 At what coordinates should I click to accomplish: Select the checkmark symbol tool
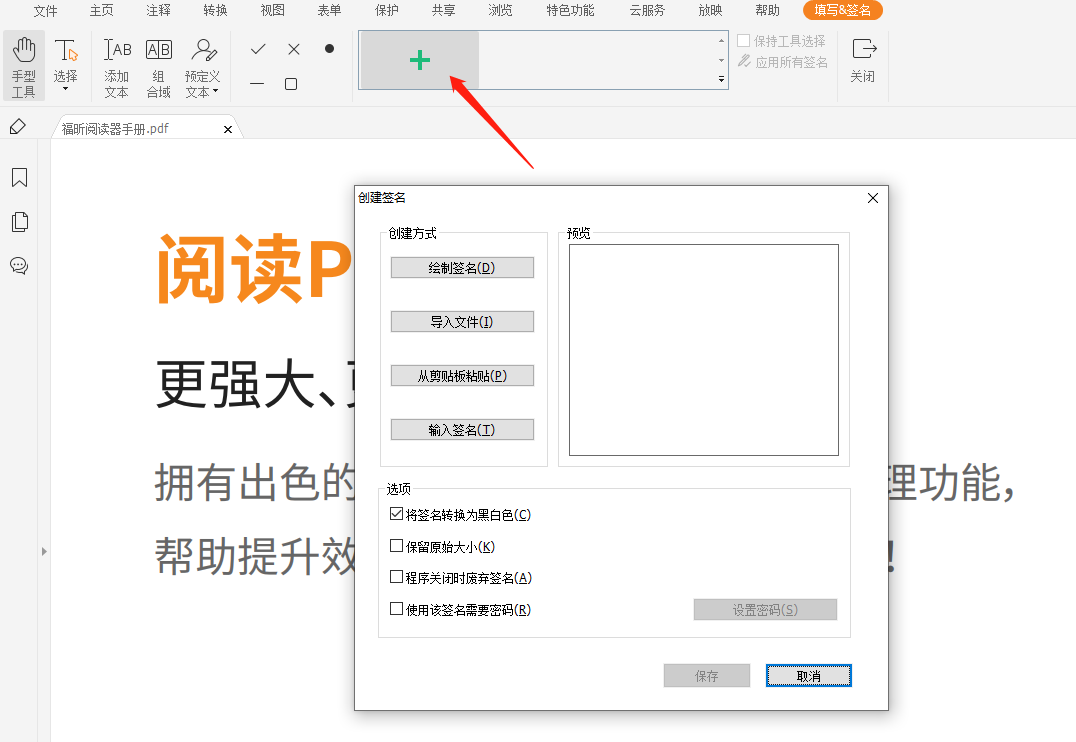click(258, 49)
